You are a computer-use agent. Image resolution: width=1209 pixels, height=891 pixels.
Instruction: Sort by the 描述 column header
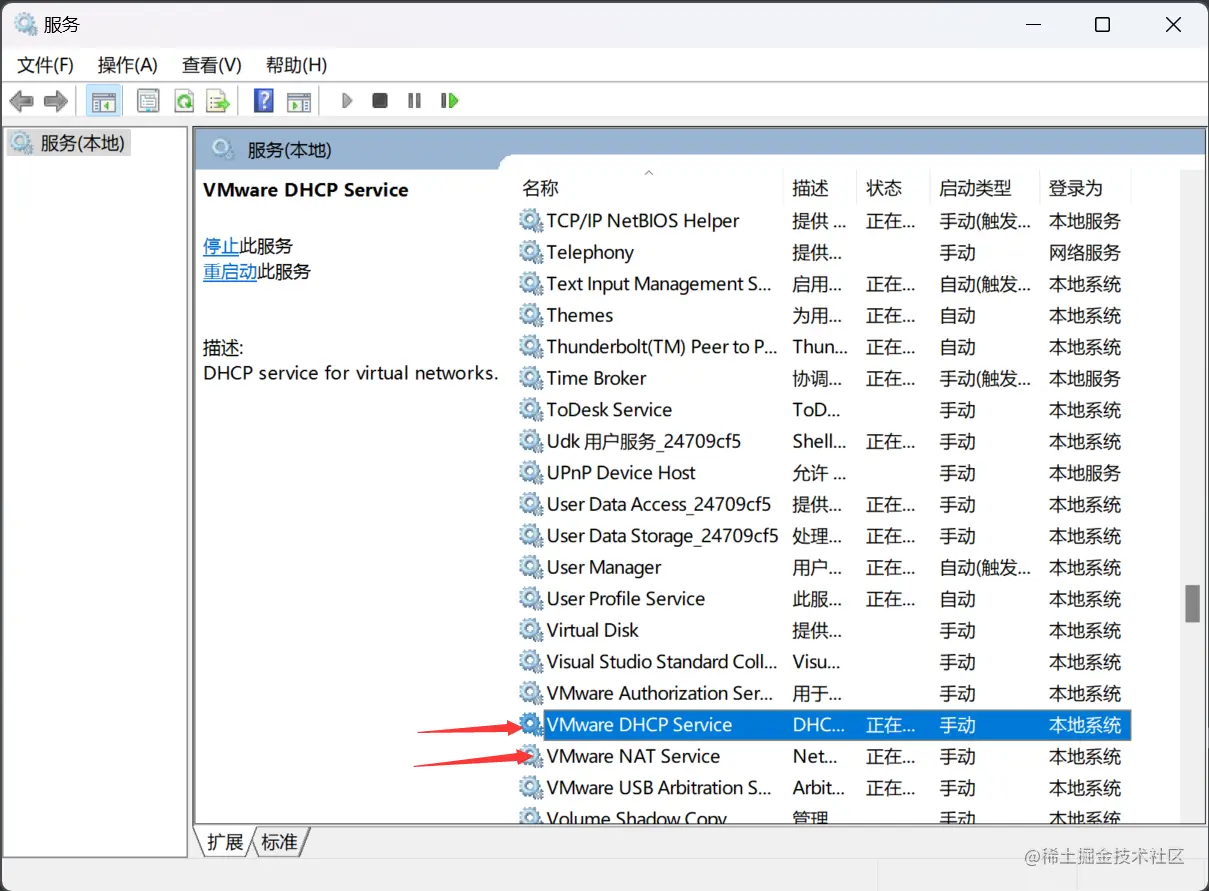[821, 188]
